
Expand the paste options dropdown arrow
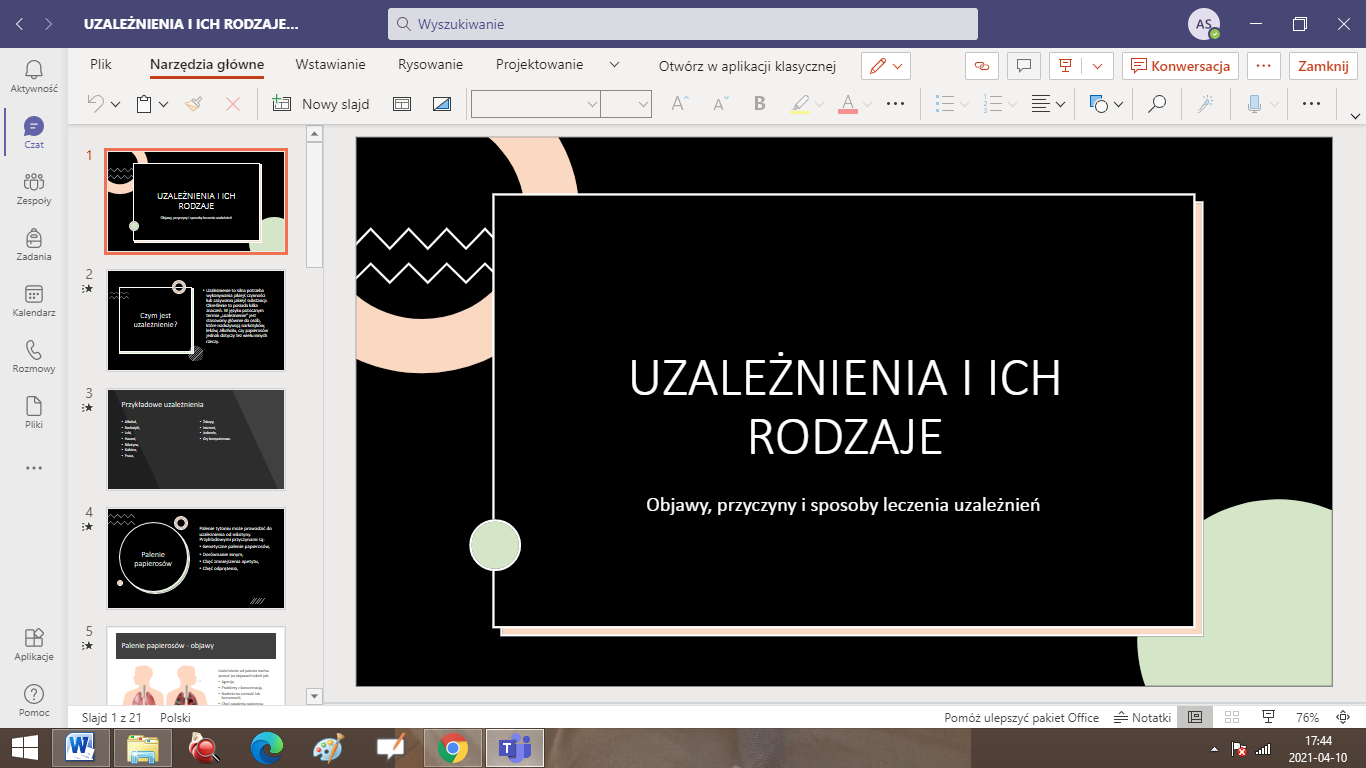(x=164, y=104)
